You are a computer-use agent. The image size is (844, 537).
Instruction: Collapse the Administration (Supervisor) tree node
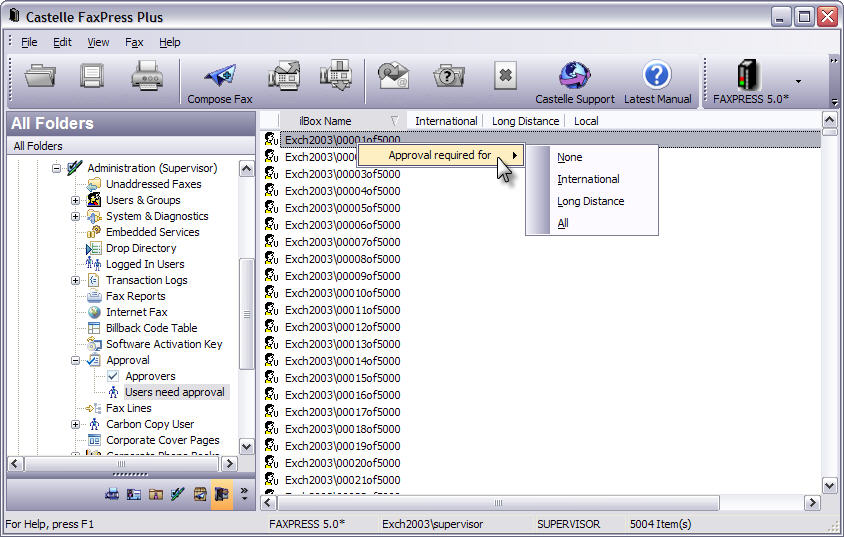(x=57, y=168)
